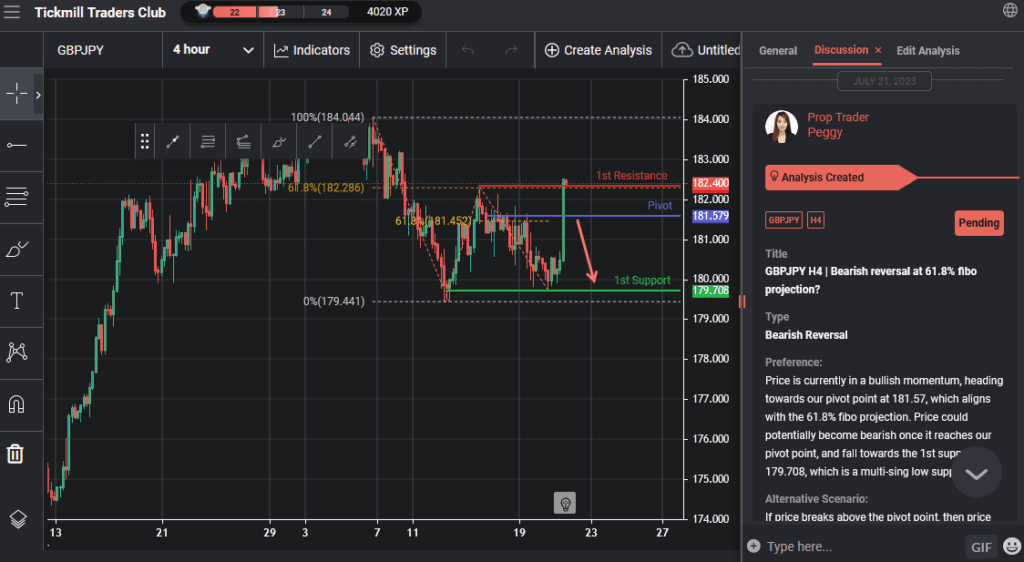Image resolution: width=1024 pixels, height=562 pixels.
Task: Click the globe language icon
Action: tap(1010, 10)
